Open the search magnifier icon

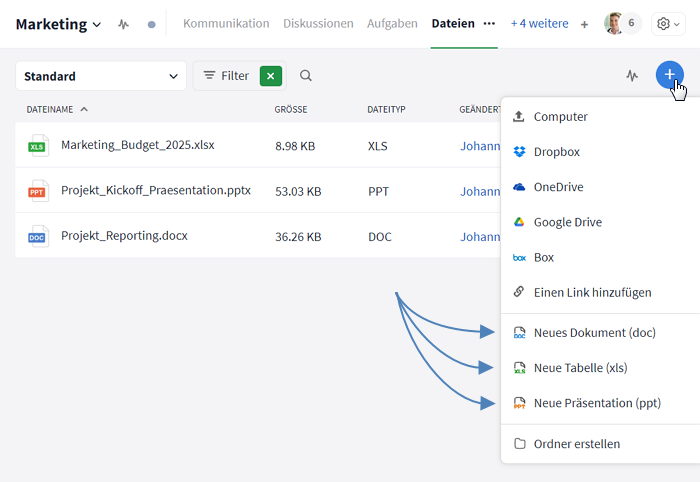[x=306, y=76]
